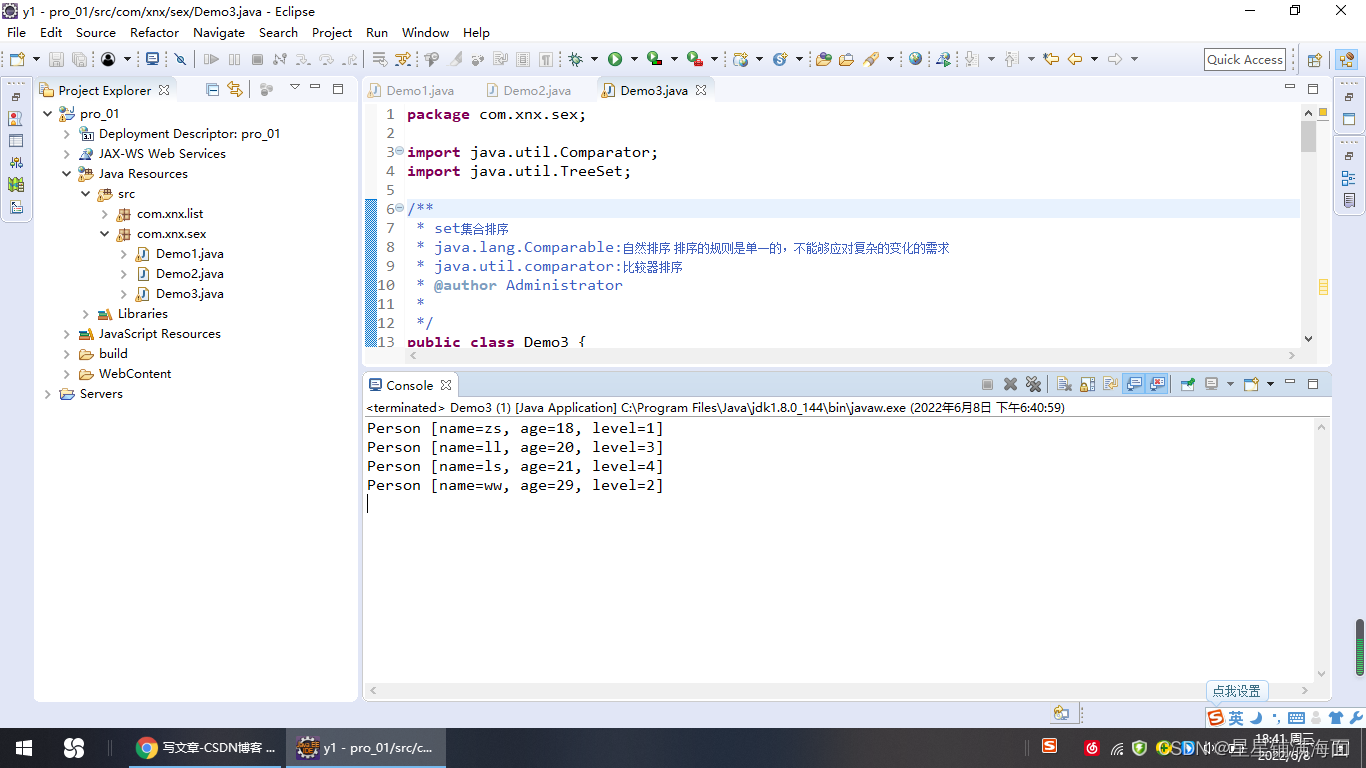Open the Source menu
1366x768 pixels.
point(96,32)
